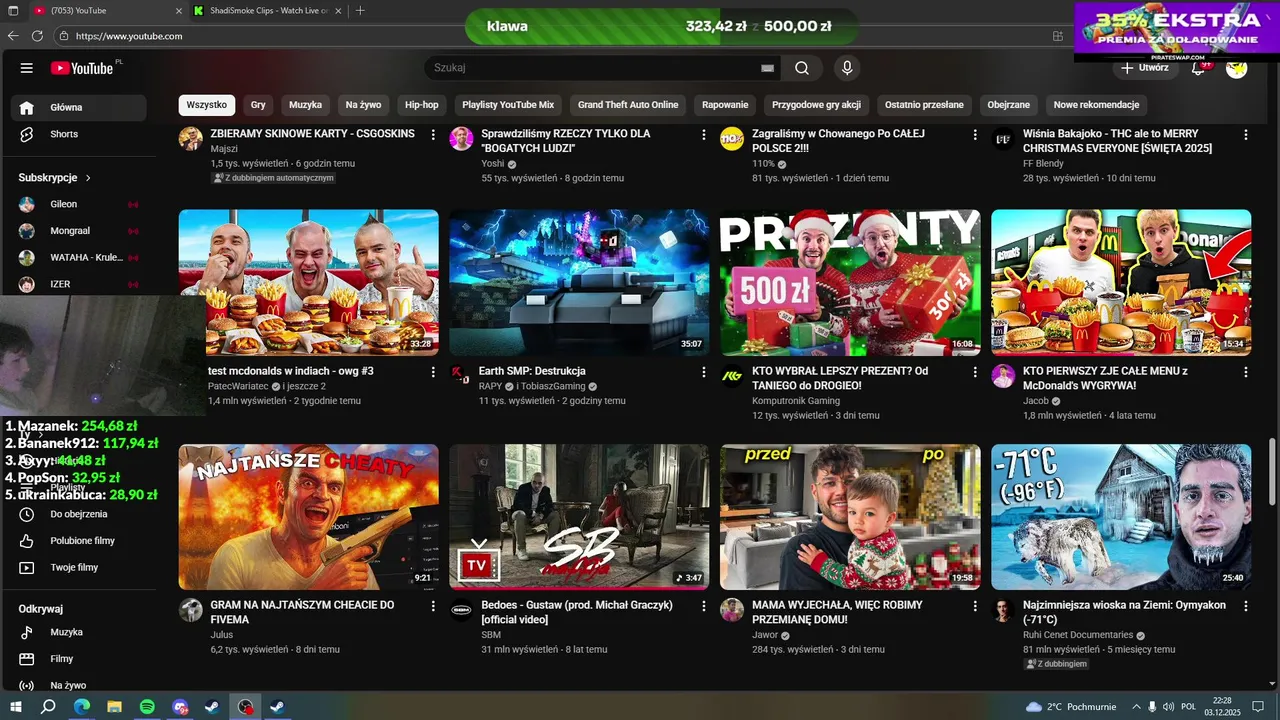This screenshot has width=1280, height=720.
Task: Open Julus channel avatar
Action: [x=191, y=610]
